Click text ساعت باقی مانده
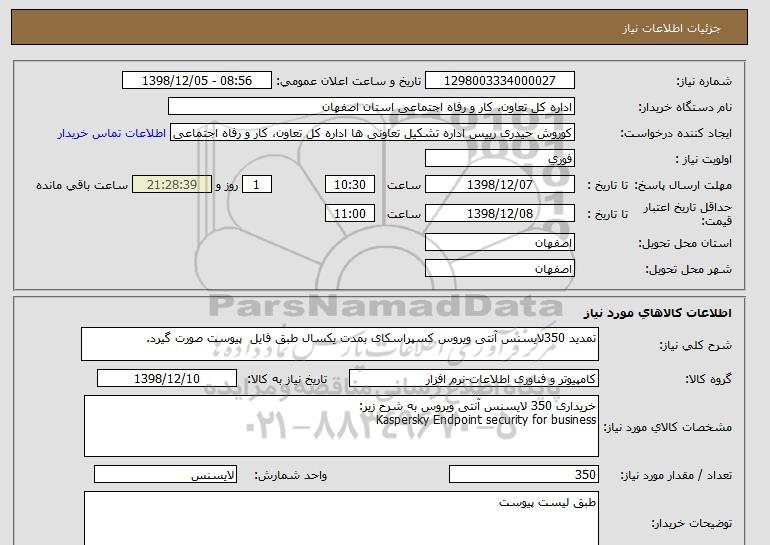Image resolution: width=770 pixels, height=545 pixels. 82,186
